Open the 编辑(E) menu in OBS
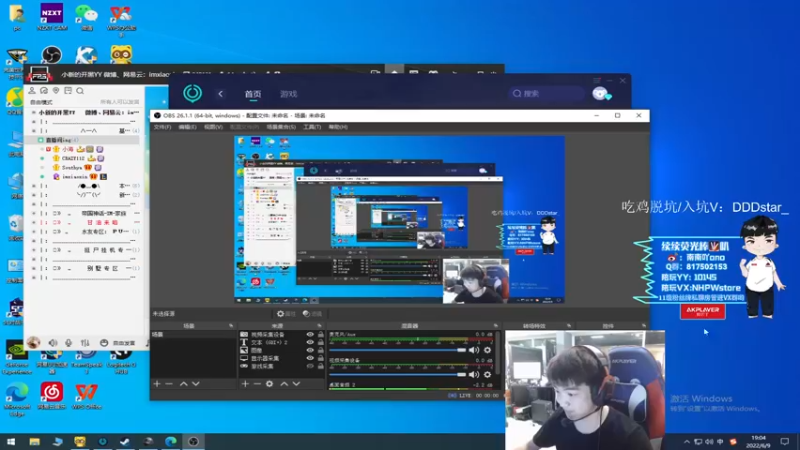The width and height of the screenshot is (800, 450). 187,127
